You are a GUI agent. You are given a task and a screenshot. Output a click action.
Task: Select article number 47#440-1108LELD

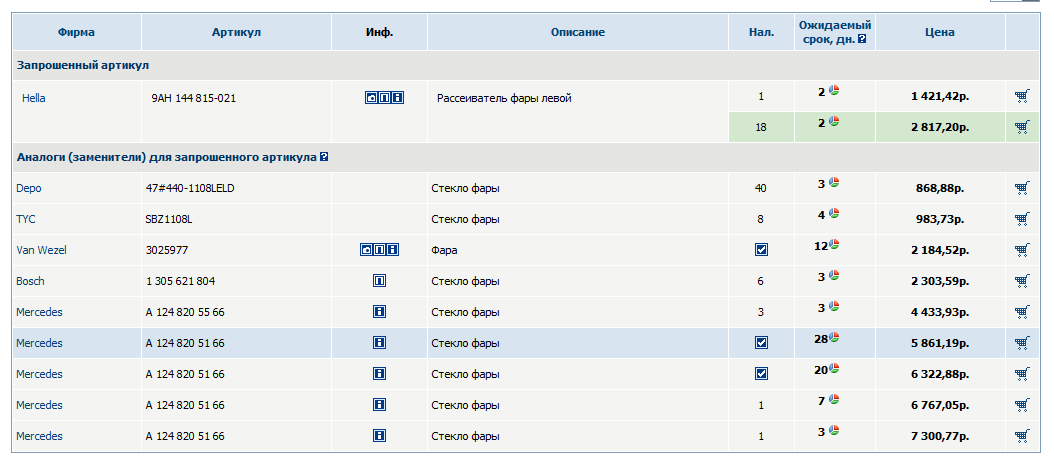click(x=189, y=188)
